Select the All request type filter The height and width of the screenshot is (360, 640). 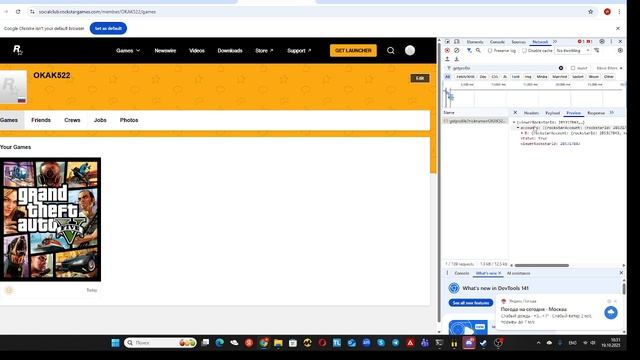(x=447, y=77)
